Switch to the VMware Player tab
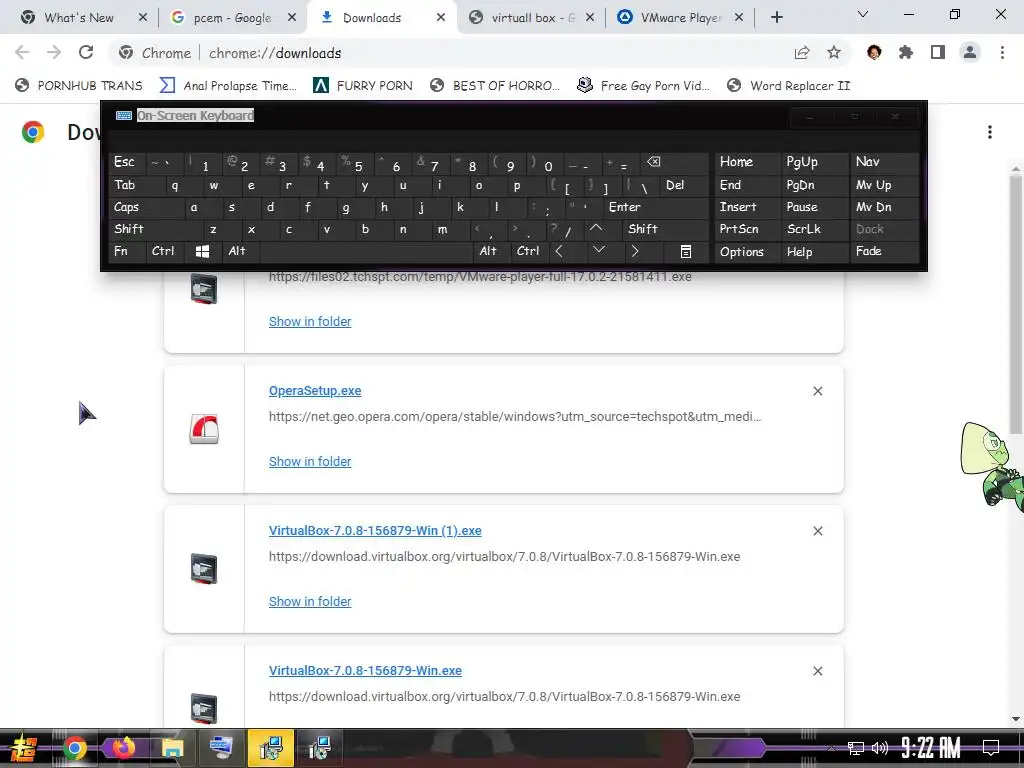The width and height of the screenshot is (1024, 768). (x=680, y=18)
